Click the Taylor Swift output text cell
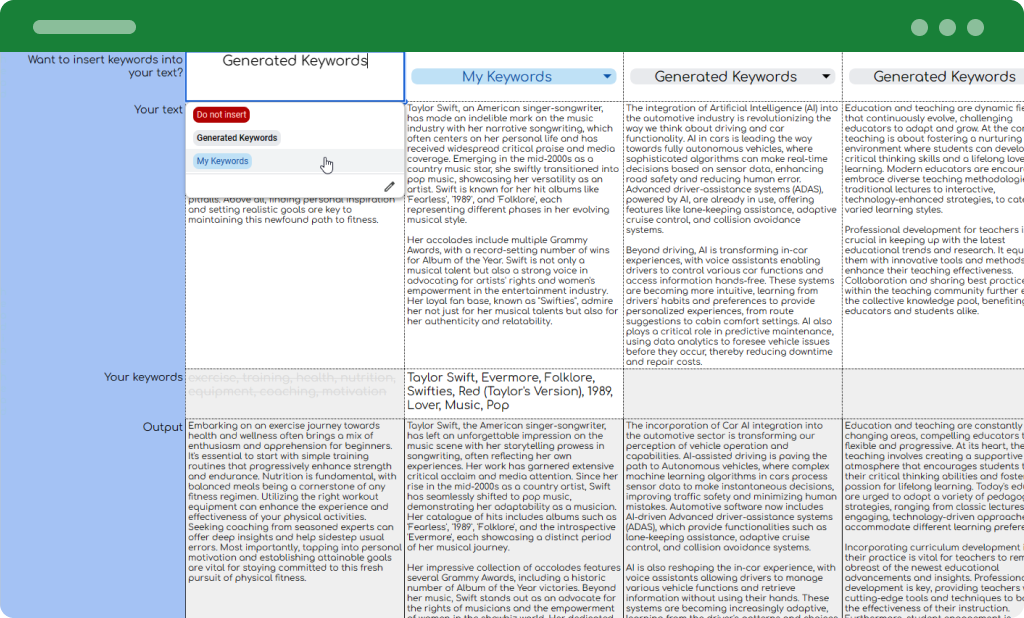1024x618 pixels. pyautogui.click(x=514, y=518)
